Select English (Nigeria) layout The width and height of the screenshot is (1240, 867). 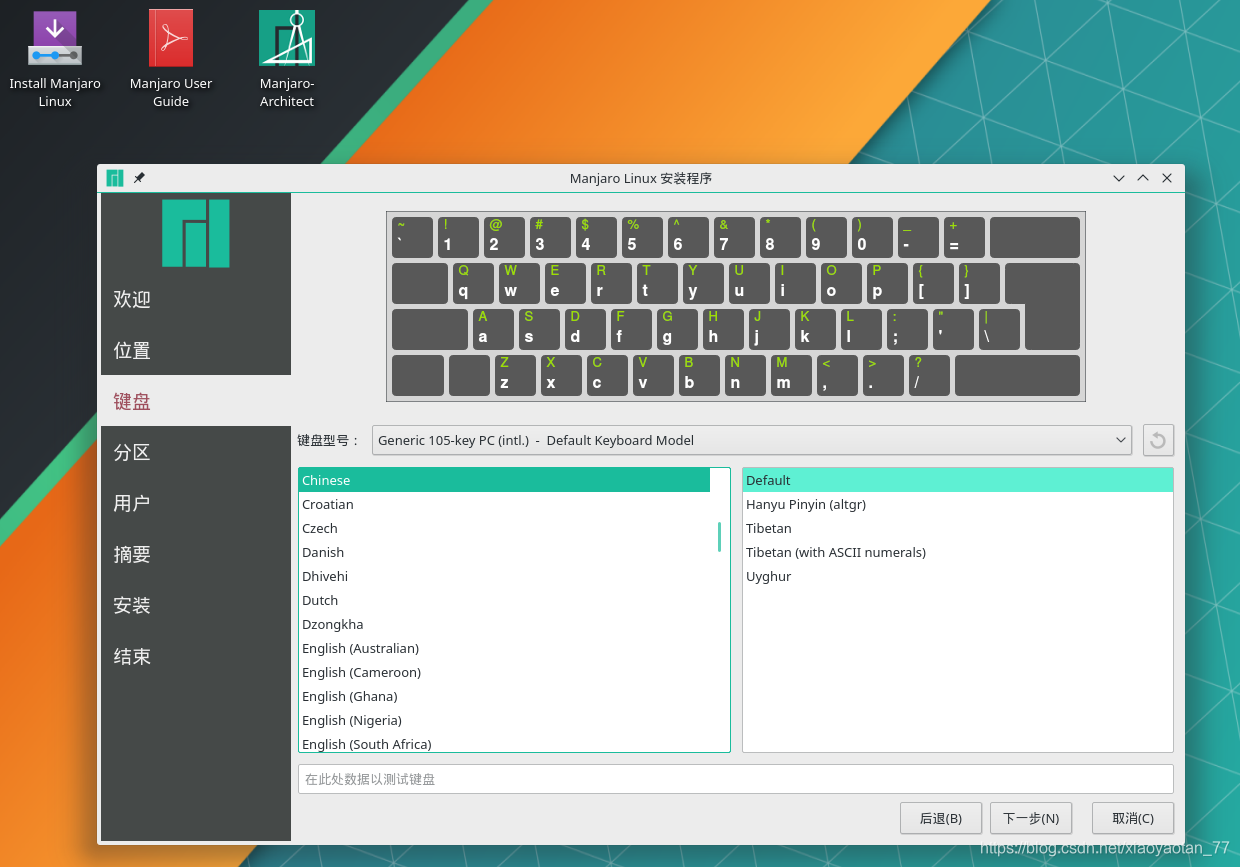click(504, 720)
